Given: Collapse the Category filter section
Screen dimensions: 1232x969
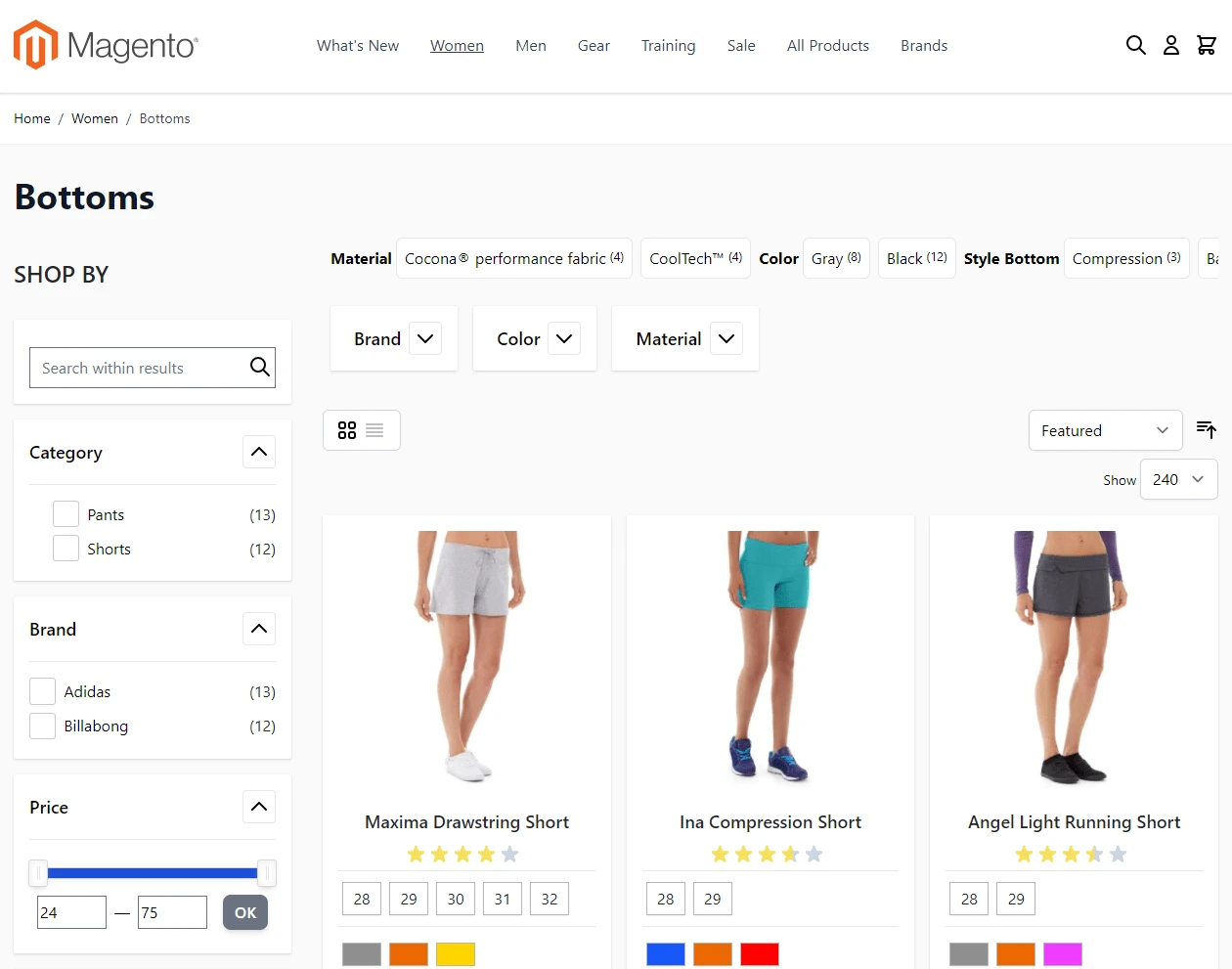Looking at the screenshot, I should click(x=259, y=452).
